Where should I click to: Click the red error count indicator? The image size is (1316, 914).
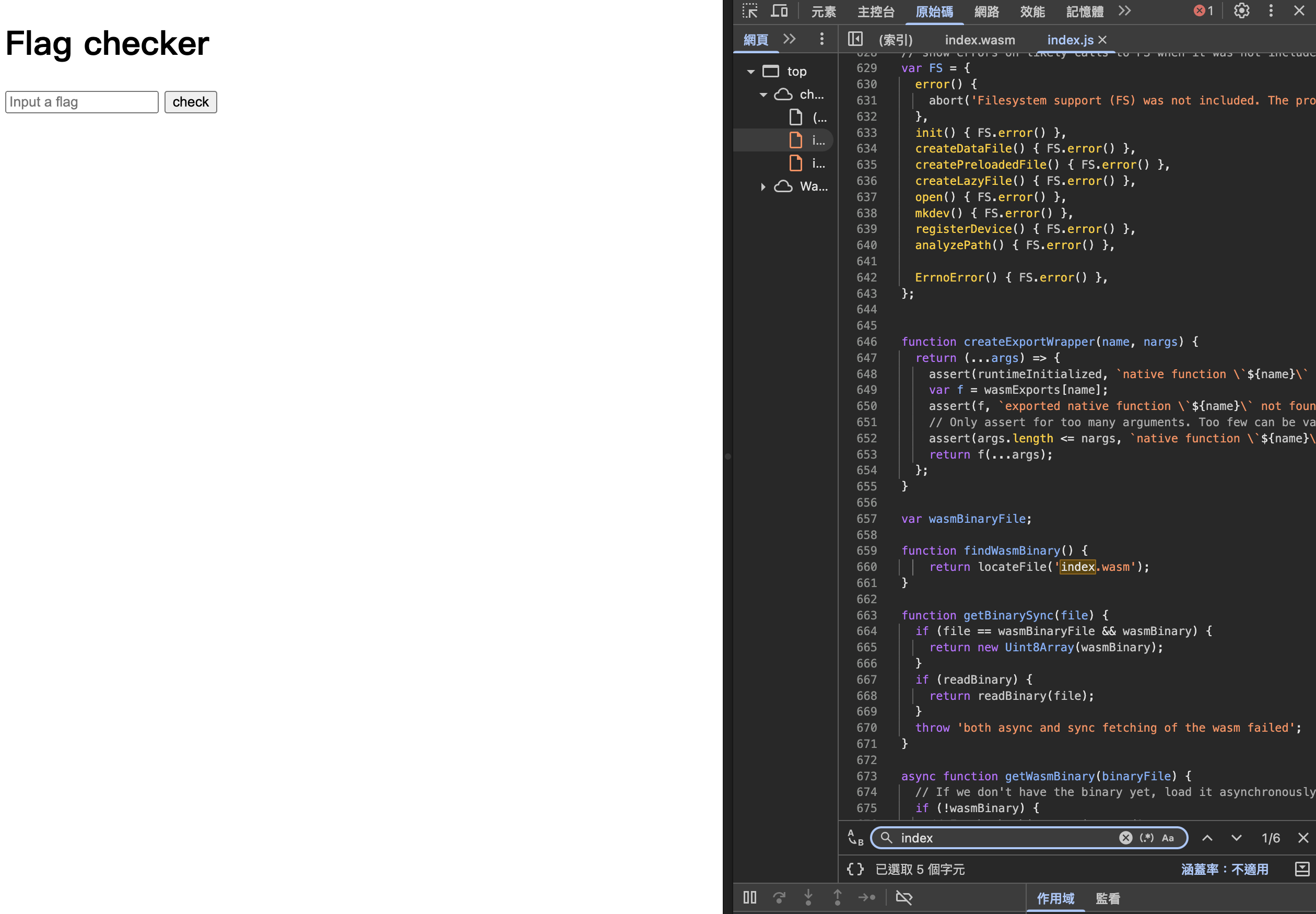[1203, 11]
